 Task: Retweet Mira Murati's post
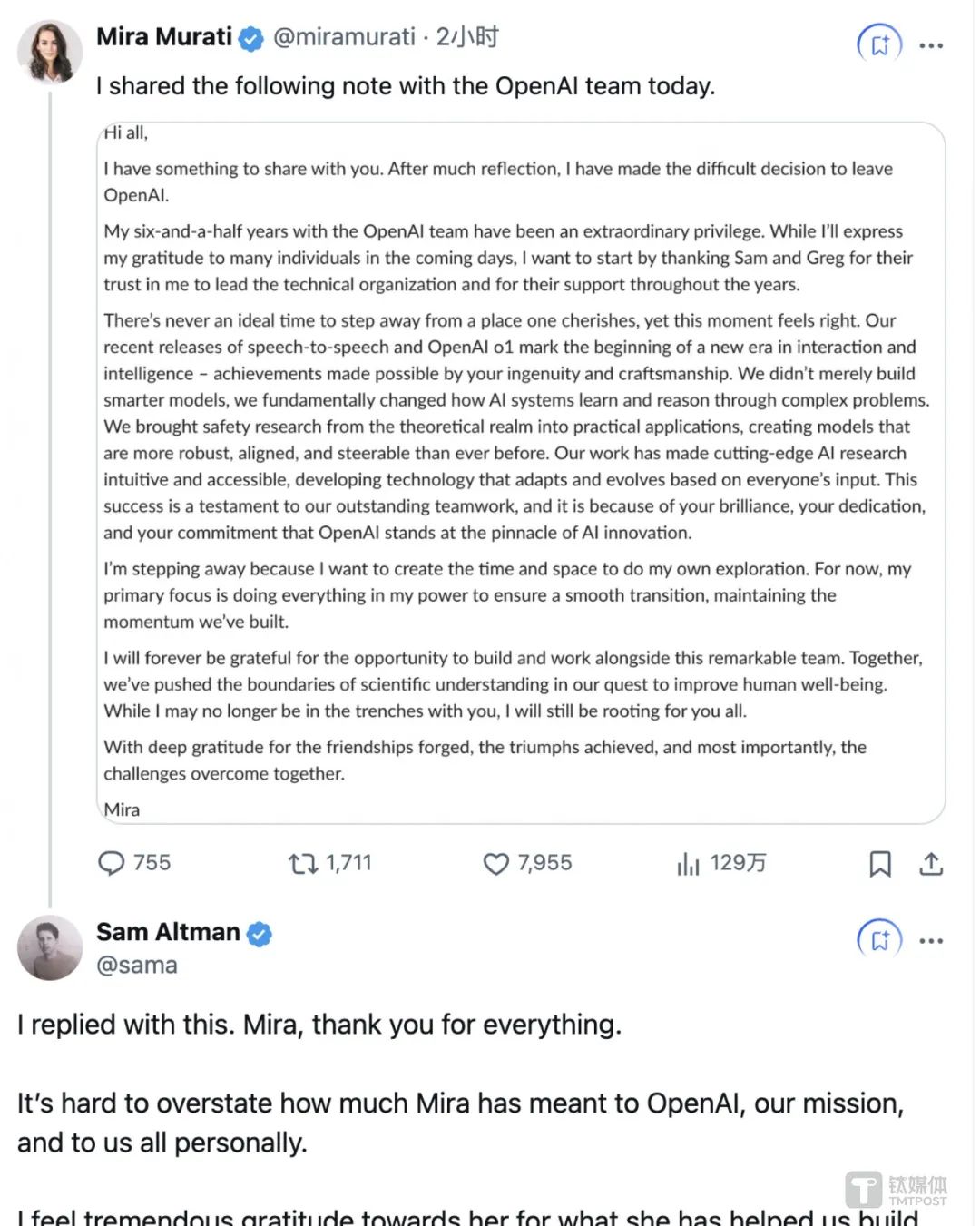click(303, 863)
